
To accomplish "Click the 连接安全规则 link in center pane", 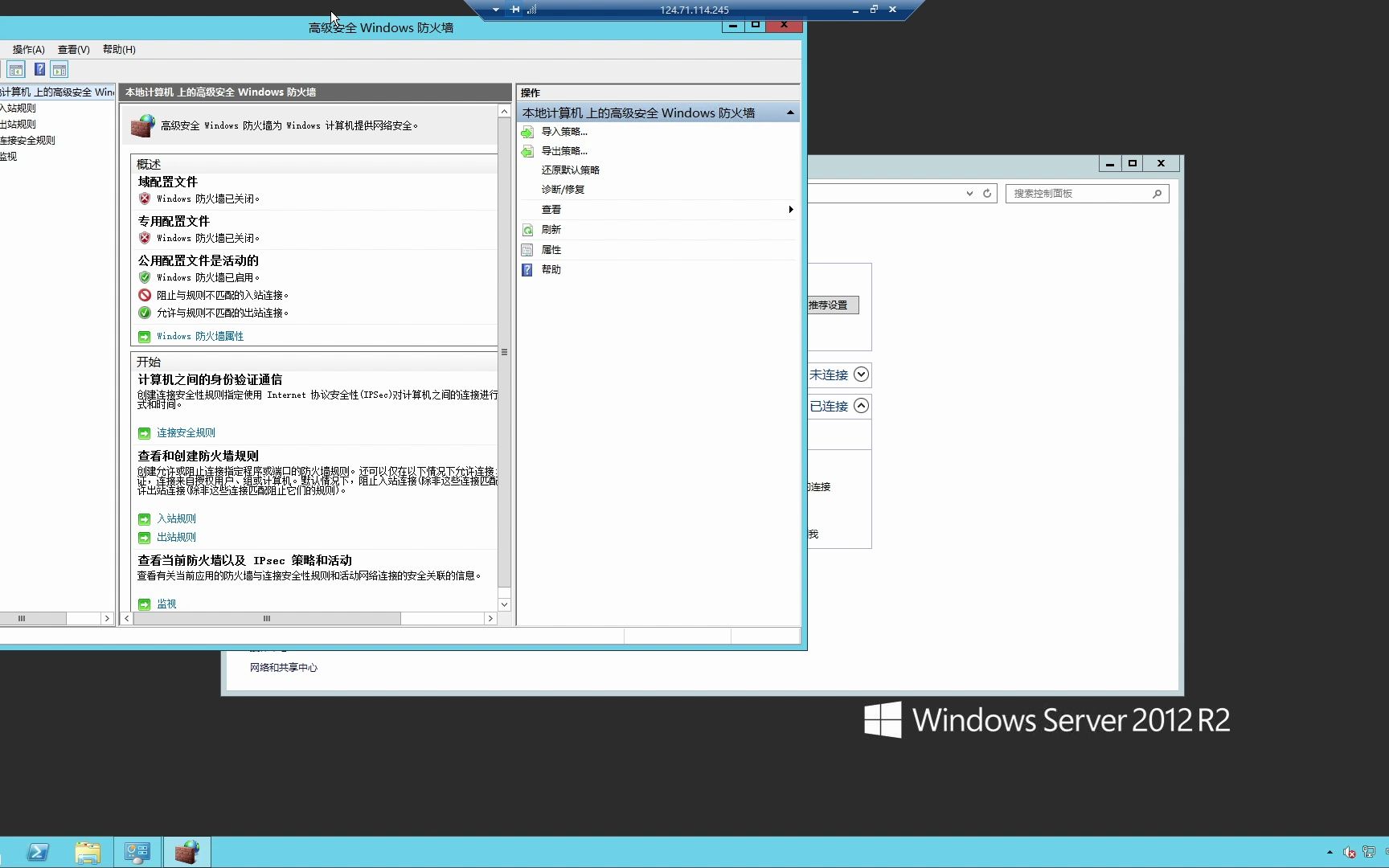I will coord(186,433).
